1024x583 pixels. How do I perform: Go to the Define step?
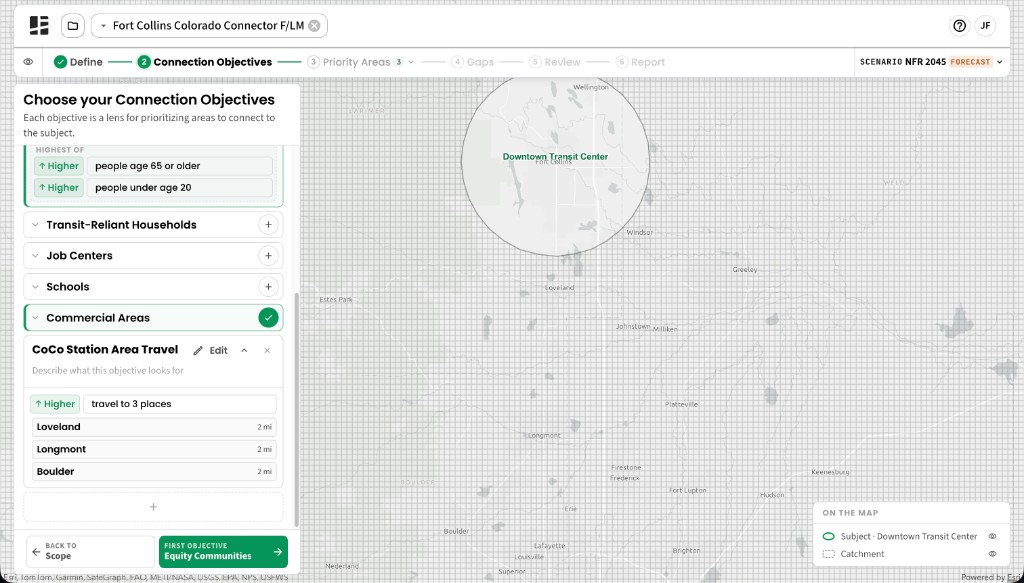(x=78, y=62)
